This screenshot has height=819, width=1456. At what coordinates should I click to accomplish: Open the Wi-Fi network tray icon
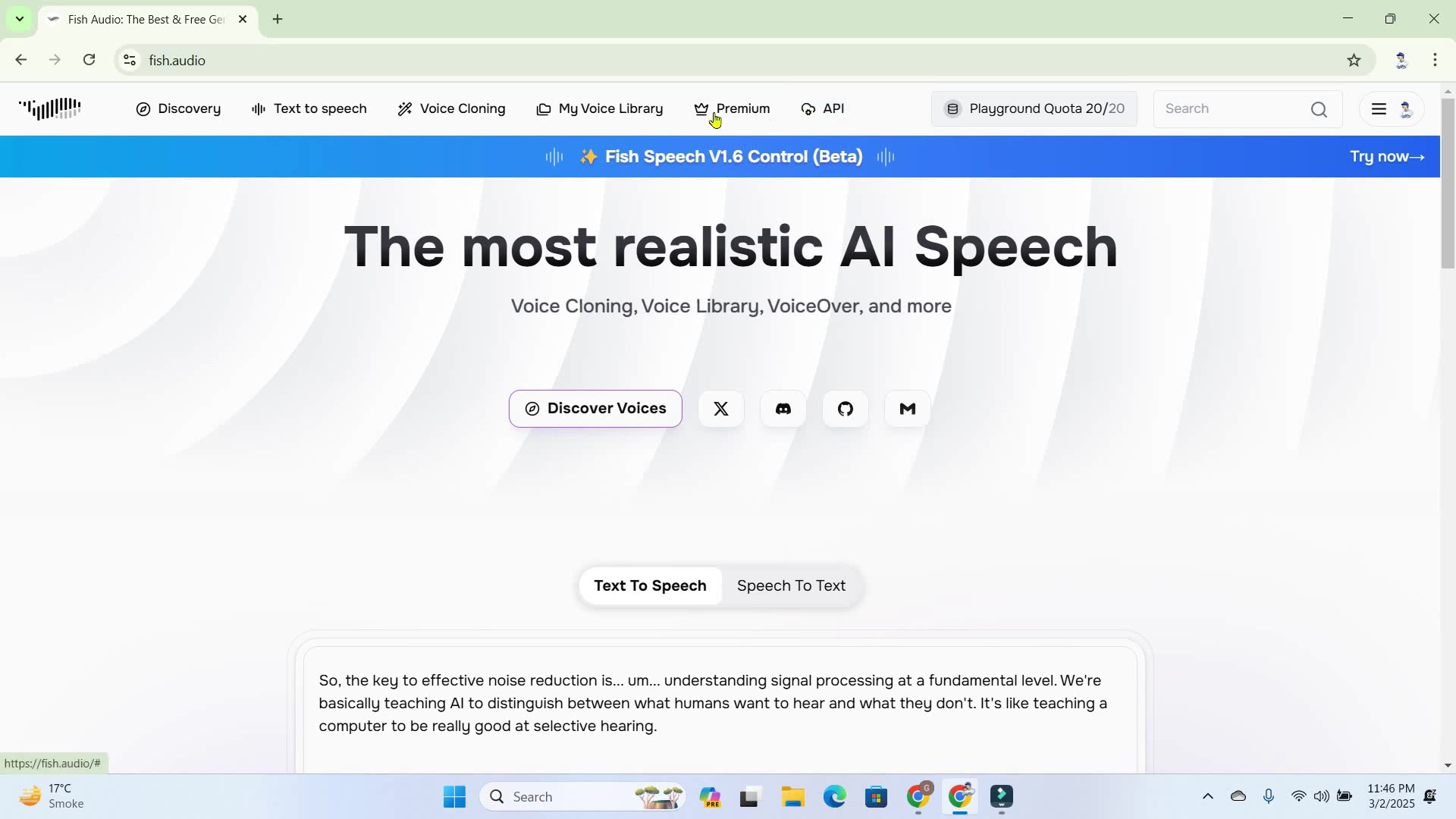tap(1299, 796)
